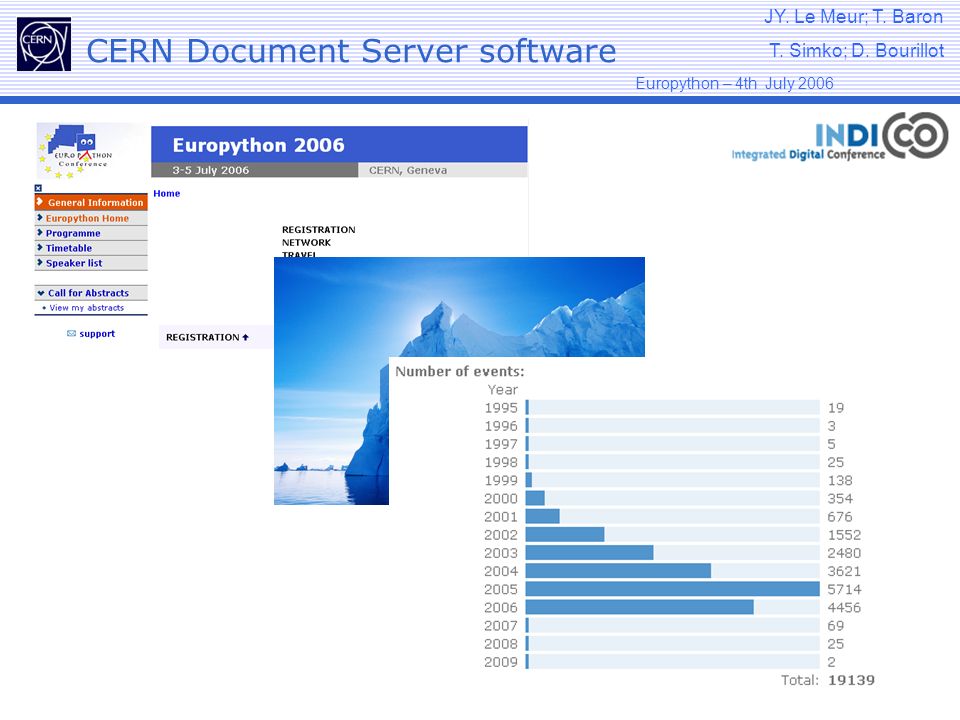Click the Number of events heading
Screen dimensions: 960x720
(460, 371)
